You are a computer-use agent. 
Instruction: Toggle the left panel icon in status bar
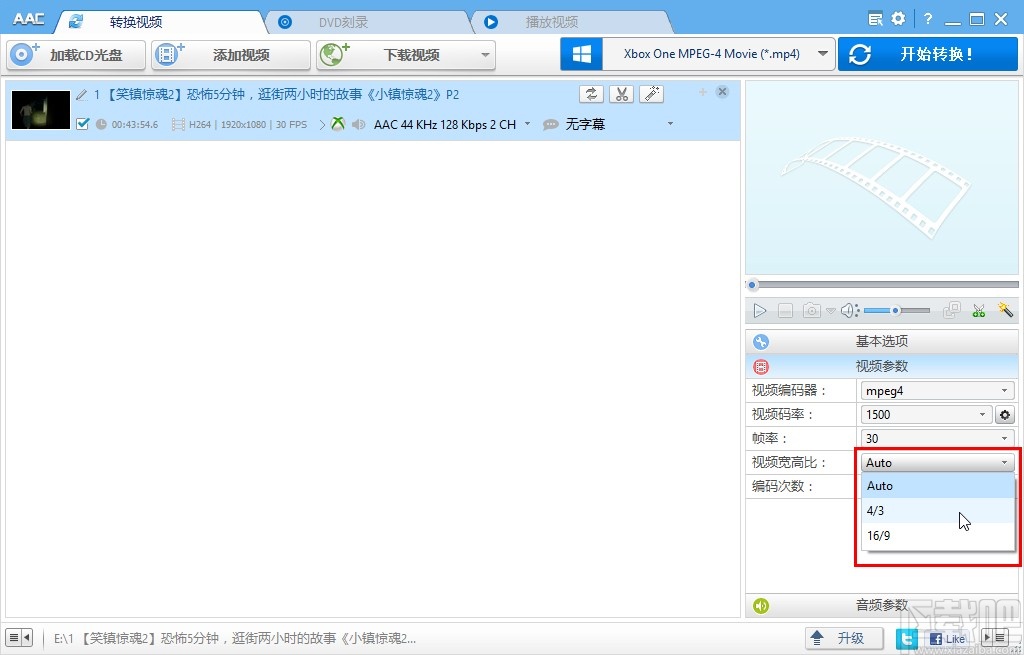19,637
